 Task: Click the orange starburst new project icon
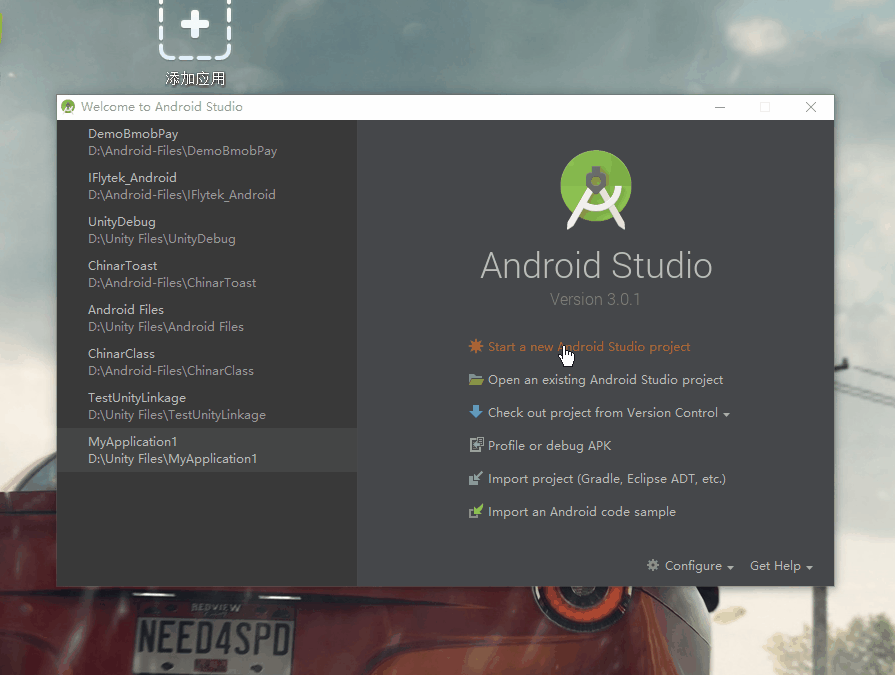coord(475,346)
